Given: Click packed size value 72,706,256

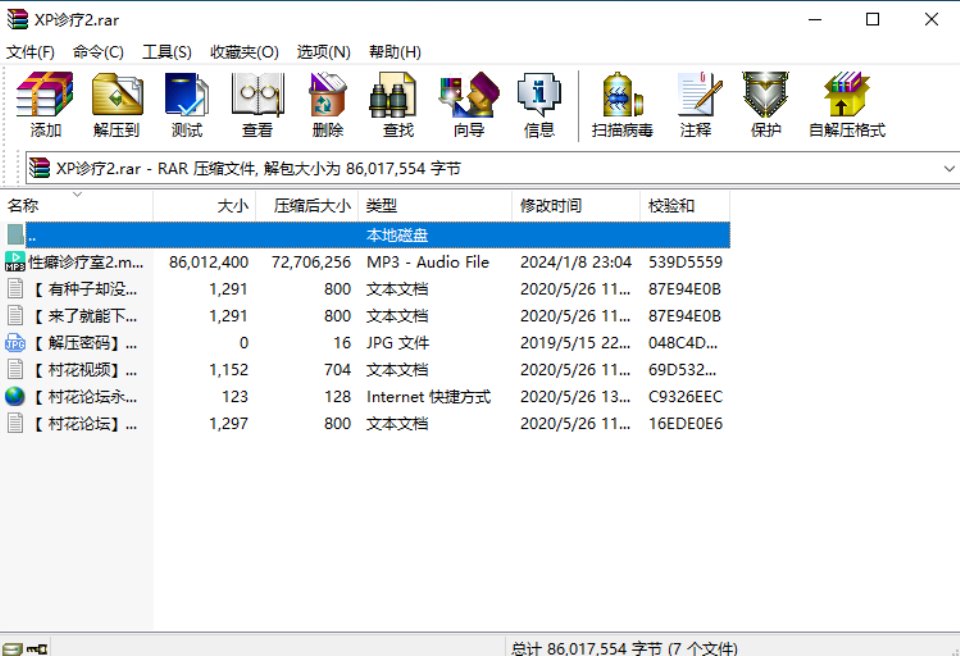Looking at the screenshot, I should click(x=311, y=262).
